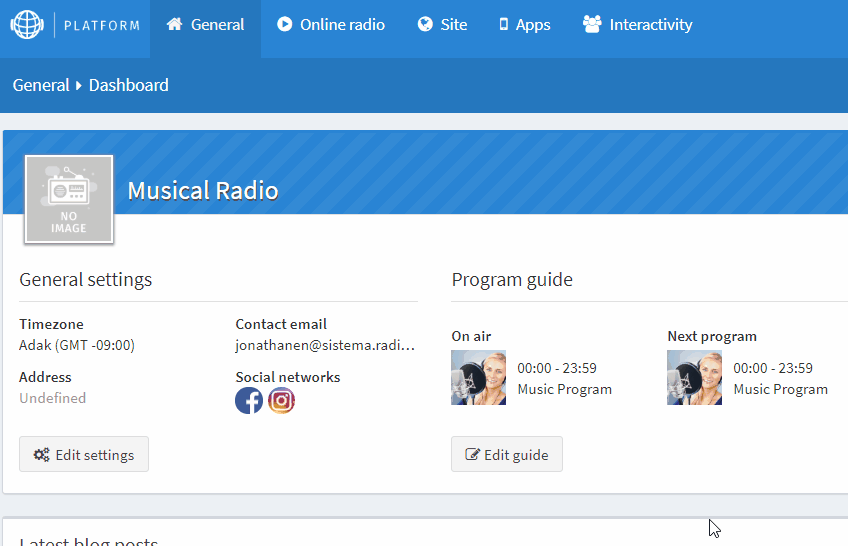This screenshot has height=546, width=848.
Task: Click the Adak (GMT -09:00) timezone value
Action: point(77,345)
